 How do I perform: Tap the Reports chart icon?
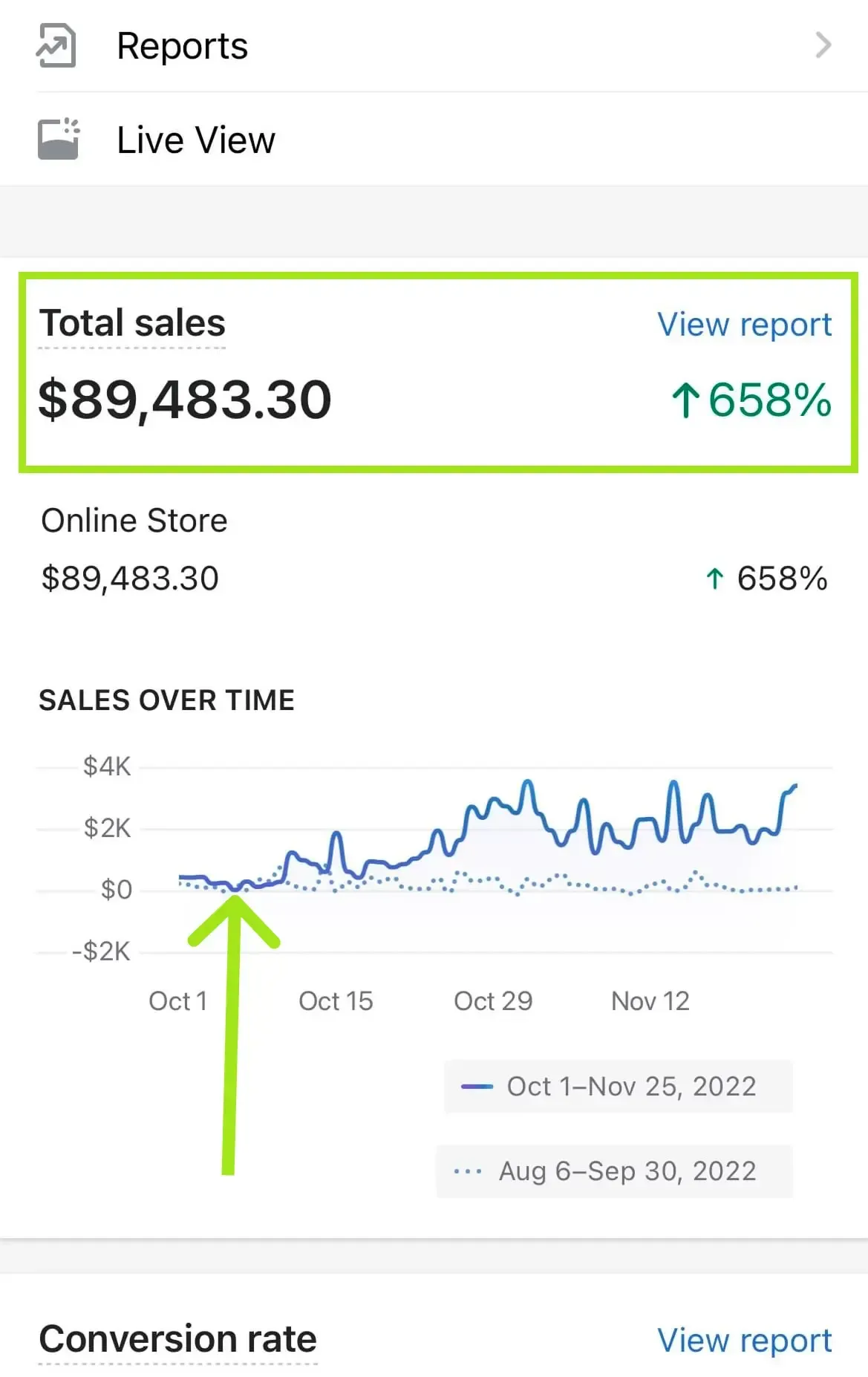[x=56, y=46]
